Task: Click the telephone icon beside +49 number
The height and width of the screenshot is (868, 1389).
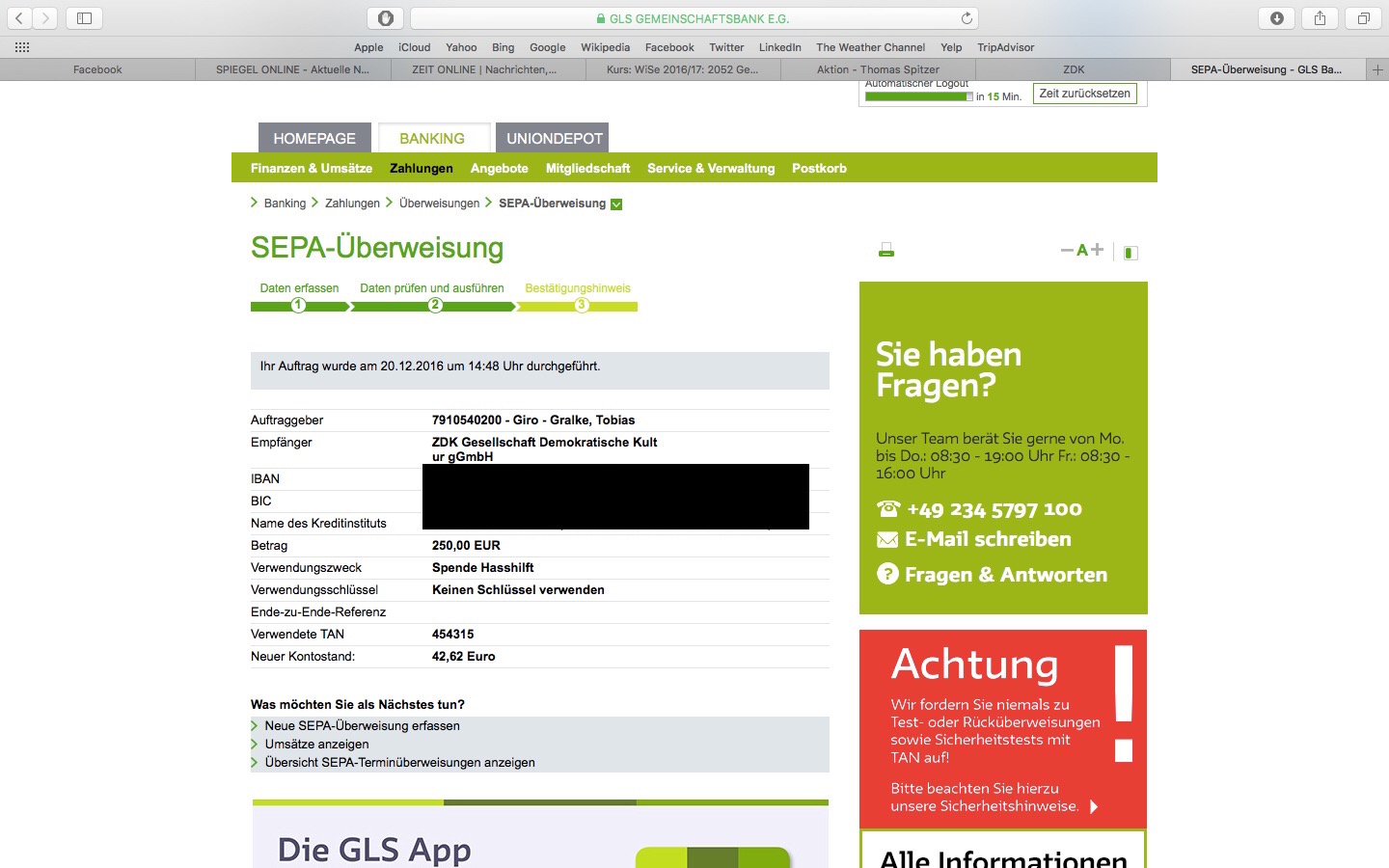Action: click(x=887, y=508)
